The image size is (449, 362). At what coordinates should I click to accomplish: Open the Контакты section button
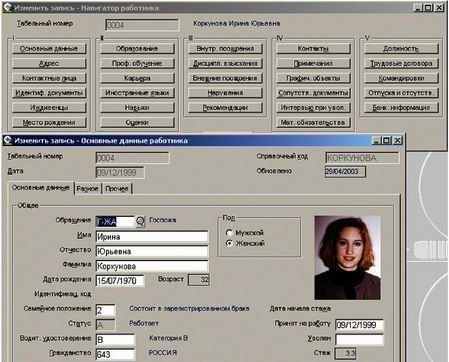point(313,49)
